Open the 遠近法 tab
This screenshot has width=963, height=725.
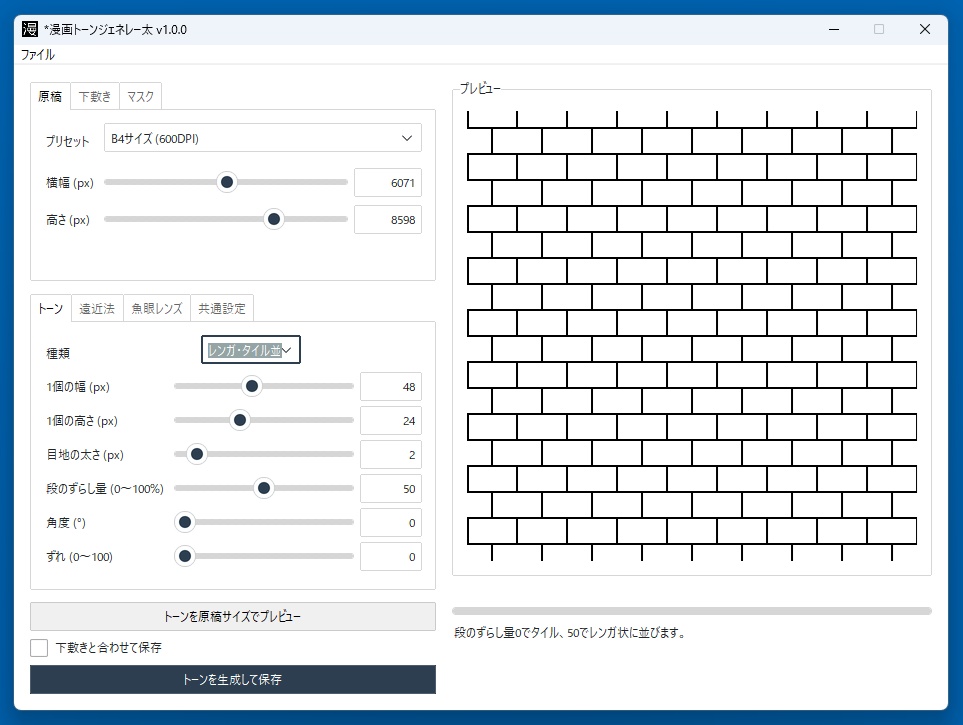(x=97, y=308)
